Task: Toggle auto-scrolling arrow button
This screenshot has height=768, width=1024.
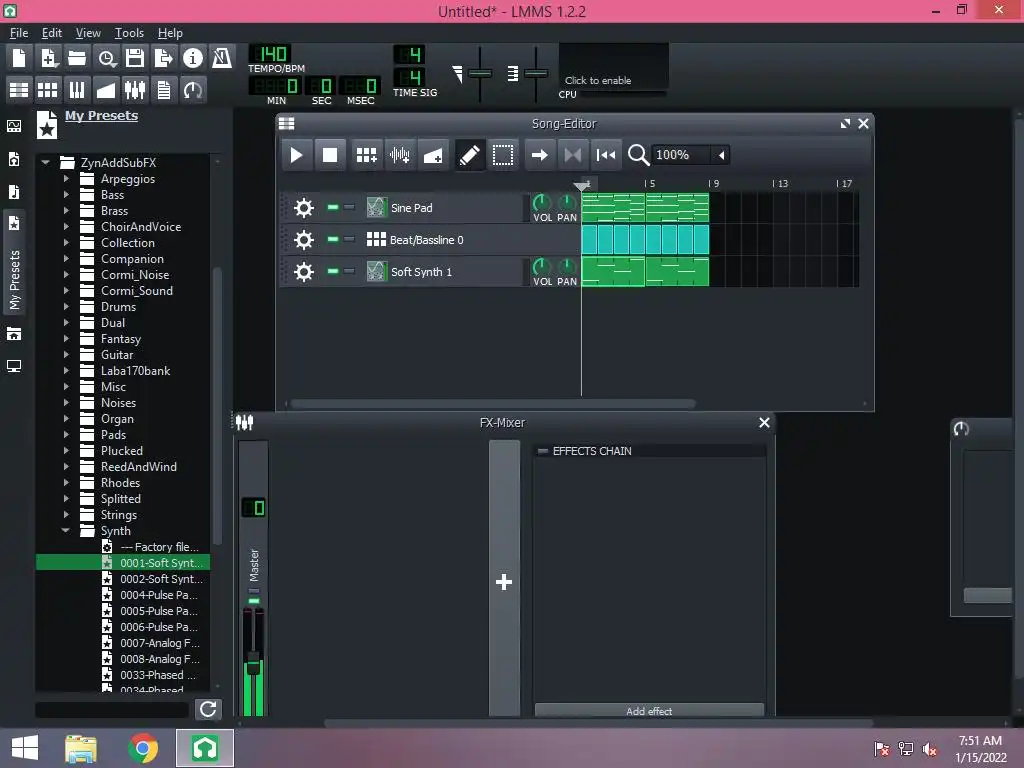Action: click(539, 155)
